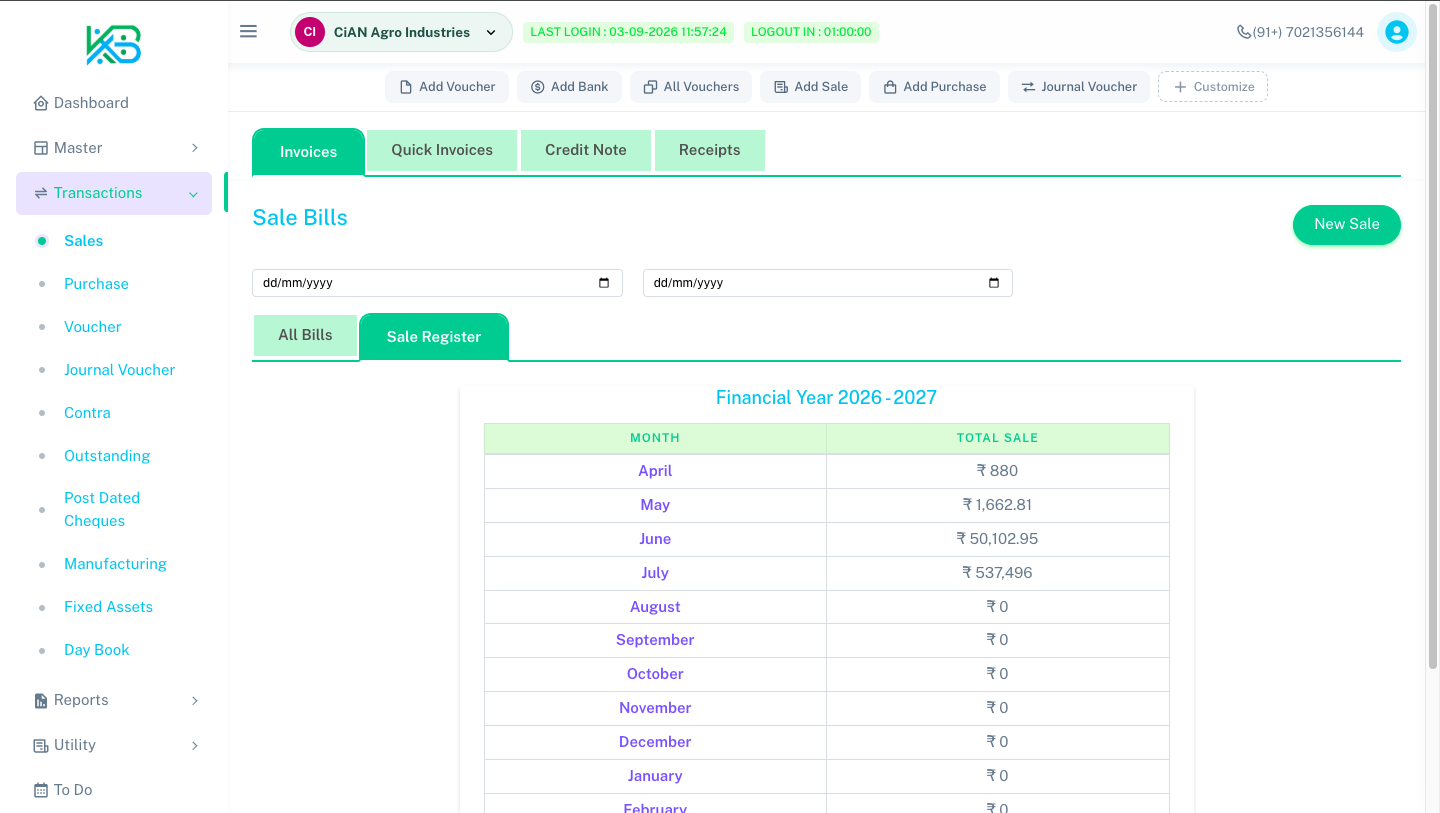The height and width of the screenshot is (813, 1440).
Task: Expand the Reports menu
Action: [114, 700]
